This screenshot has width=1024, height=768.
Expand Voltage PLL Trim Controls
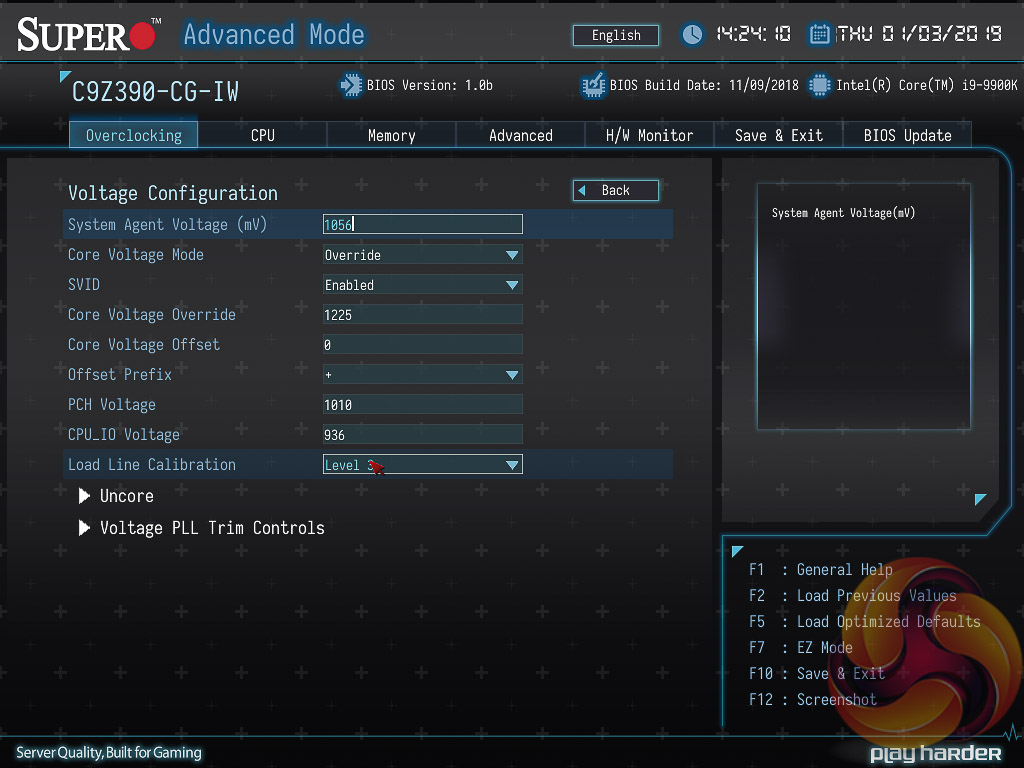[211, 528]
